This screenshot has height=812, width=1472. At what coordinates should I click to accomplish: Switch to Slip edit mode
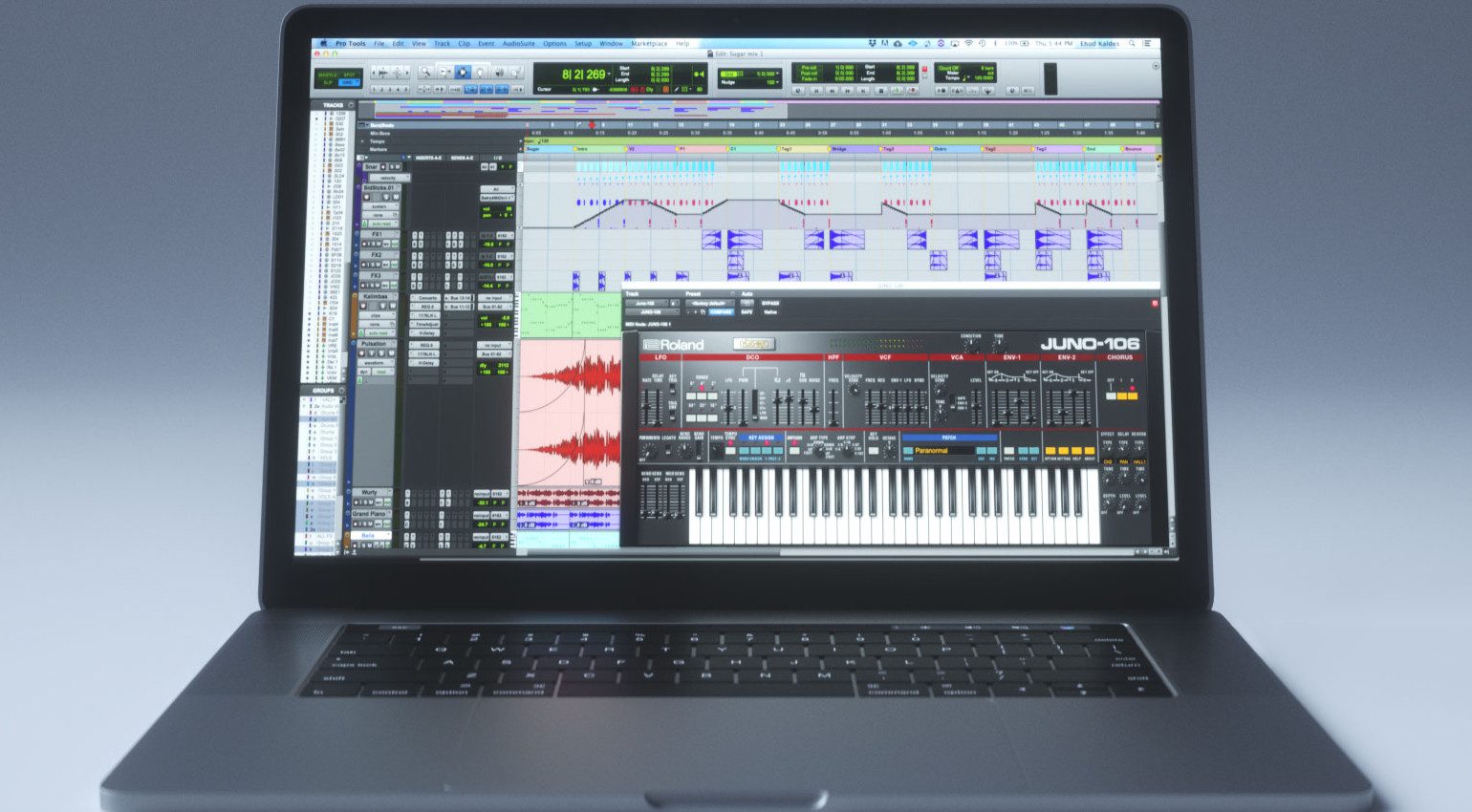click(x=327, y=83)
